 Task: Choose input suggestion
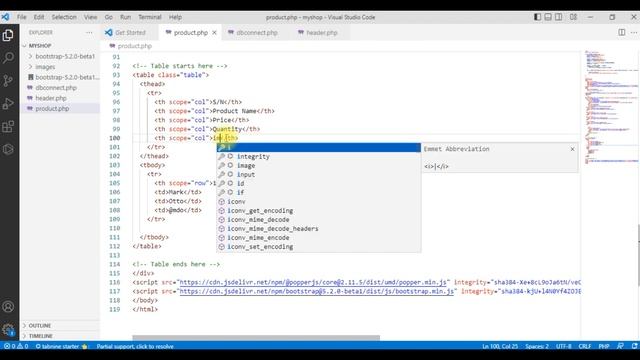coord(318,174)
